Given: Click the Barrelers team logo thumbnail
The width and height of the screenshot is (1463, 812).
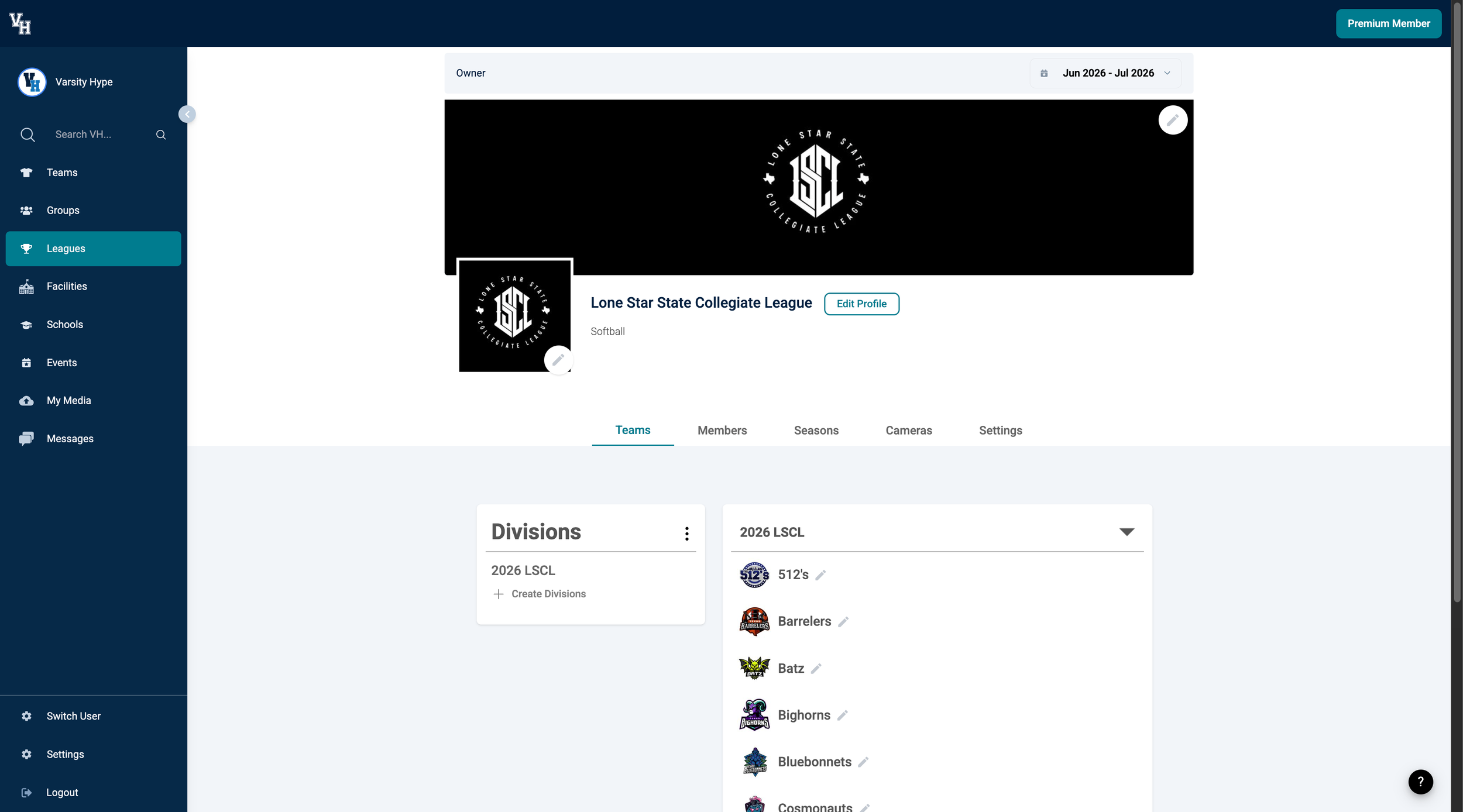Looking at the screenshot, I should tap(754, 622).
